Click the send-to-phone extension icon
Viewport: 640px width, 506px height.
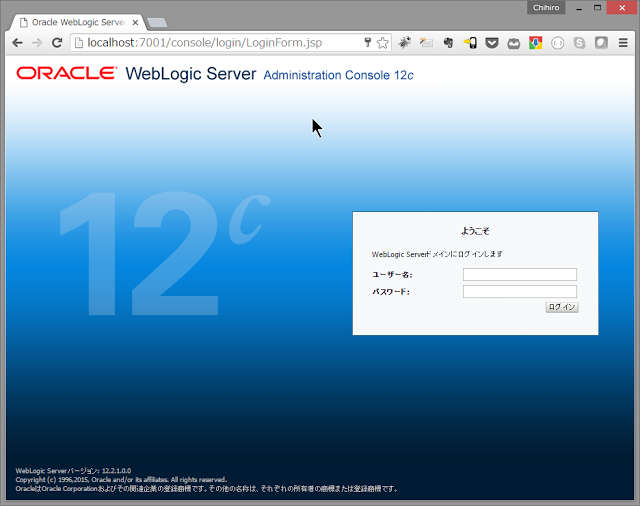click(x=470, y=42)
